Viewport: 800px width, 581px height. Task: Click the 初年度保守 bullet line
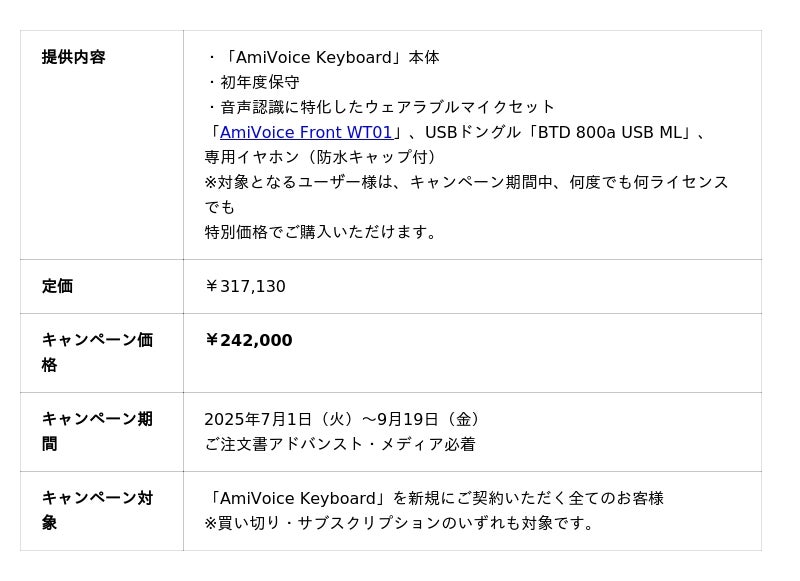pos(252,82)
